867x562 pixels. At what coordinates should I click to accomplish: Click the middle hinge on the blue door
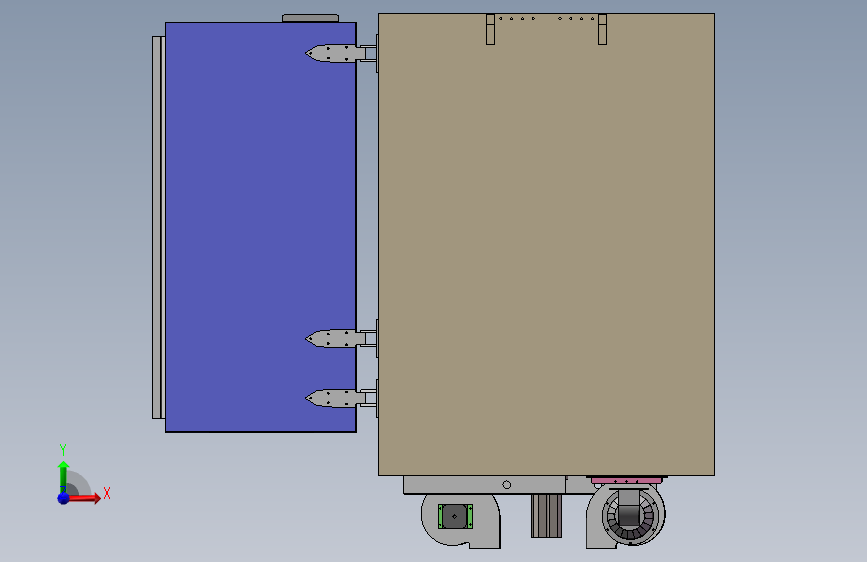click(x=341, y=339)
